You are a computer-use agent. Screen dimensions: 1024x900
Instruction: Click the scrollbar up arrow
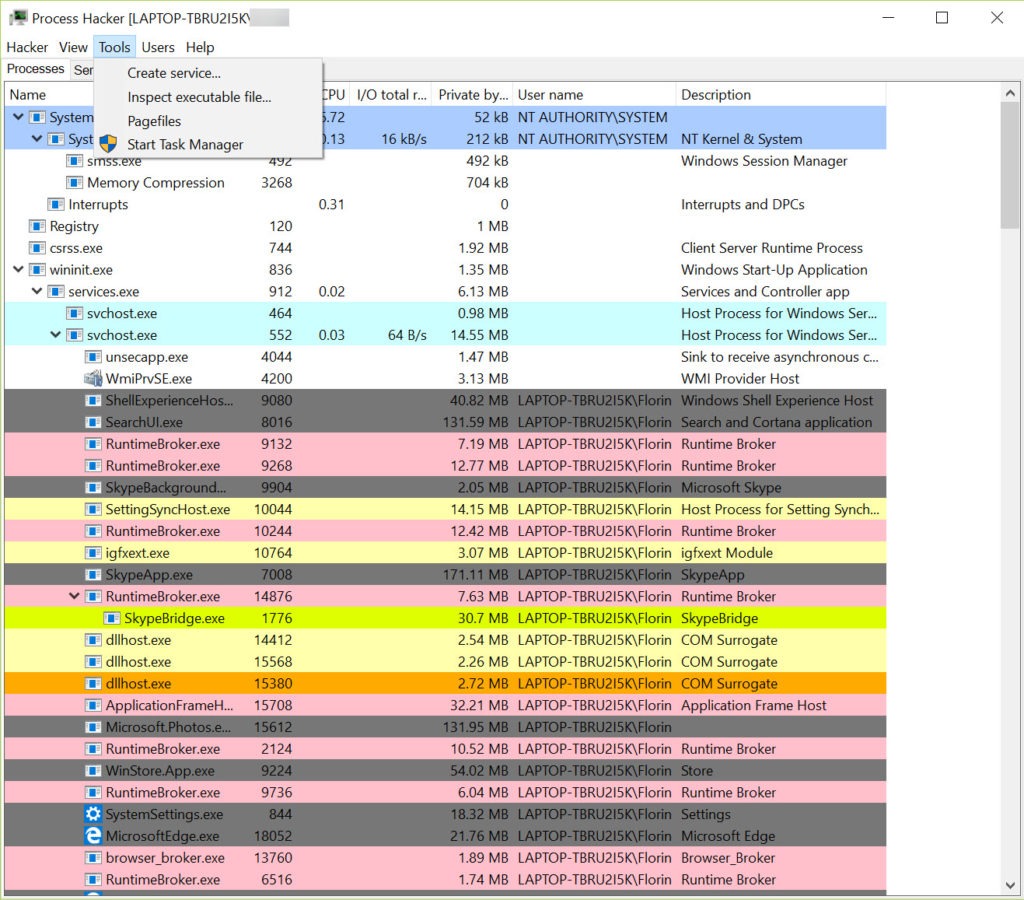(1010, 93)
